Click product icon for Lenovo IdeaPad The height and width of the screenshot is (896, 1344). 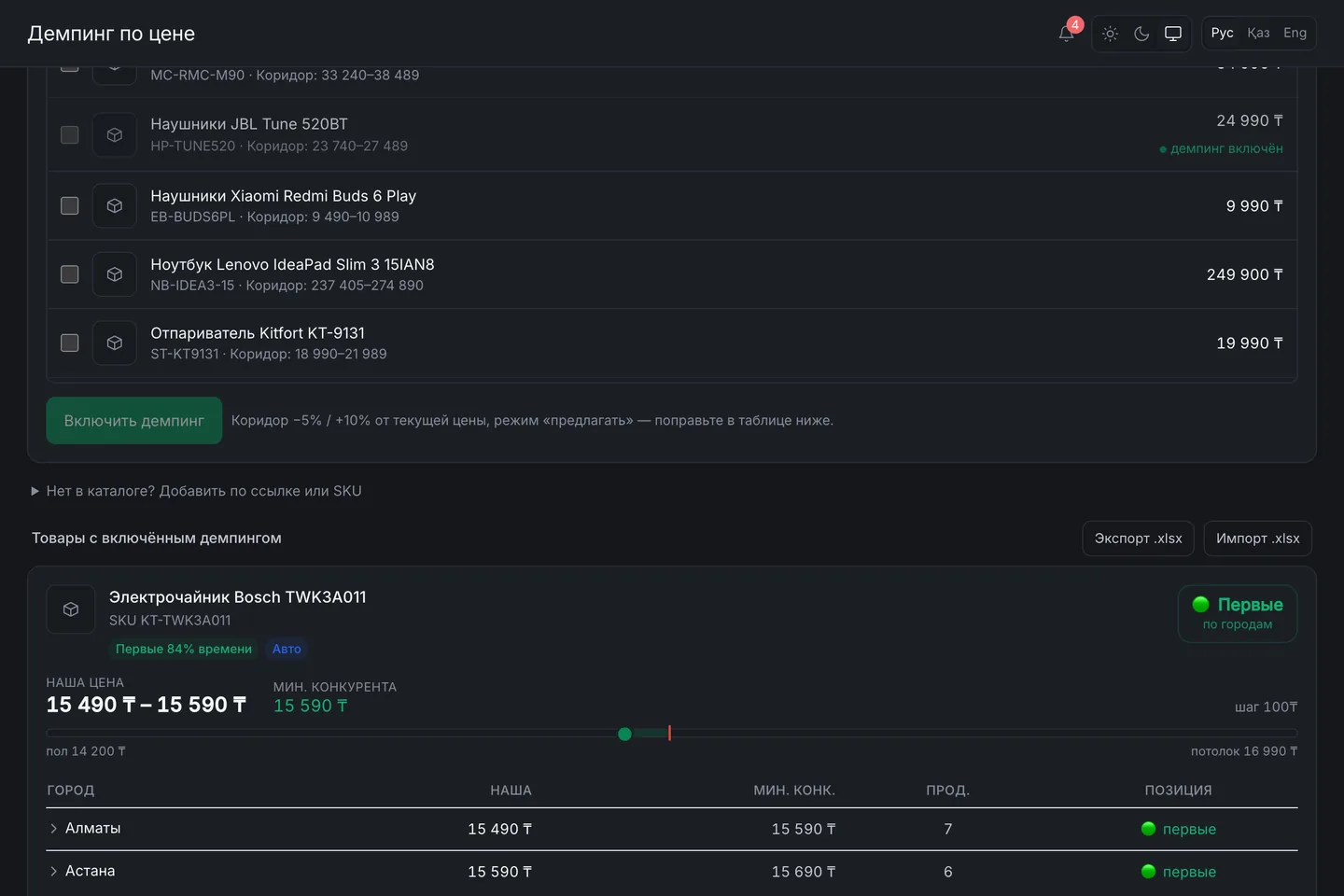(x=115, y=274)
